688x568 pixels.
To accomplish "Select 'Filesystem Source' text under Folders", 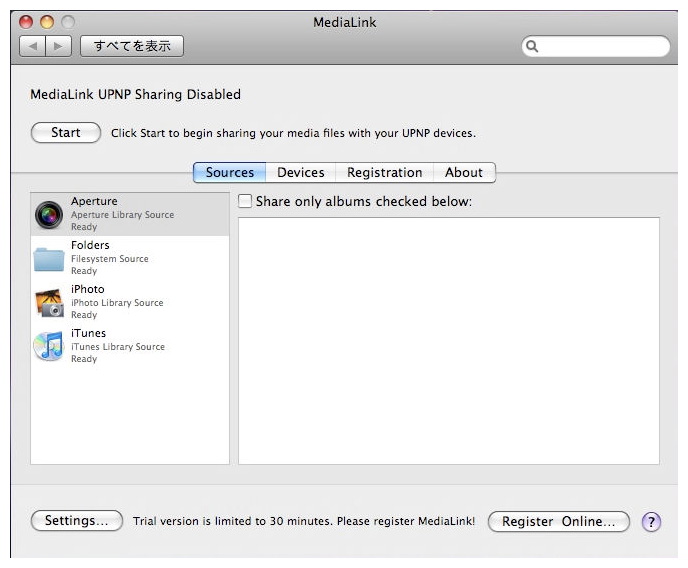I will [x=110, y=259].
